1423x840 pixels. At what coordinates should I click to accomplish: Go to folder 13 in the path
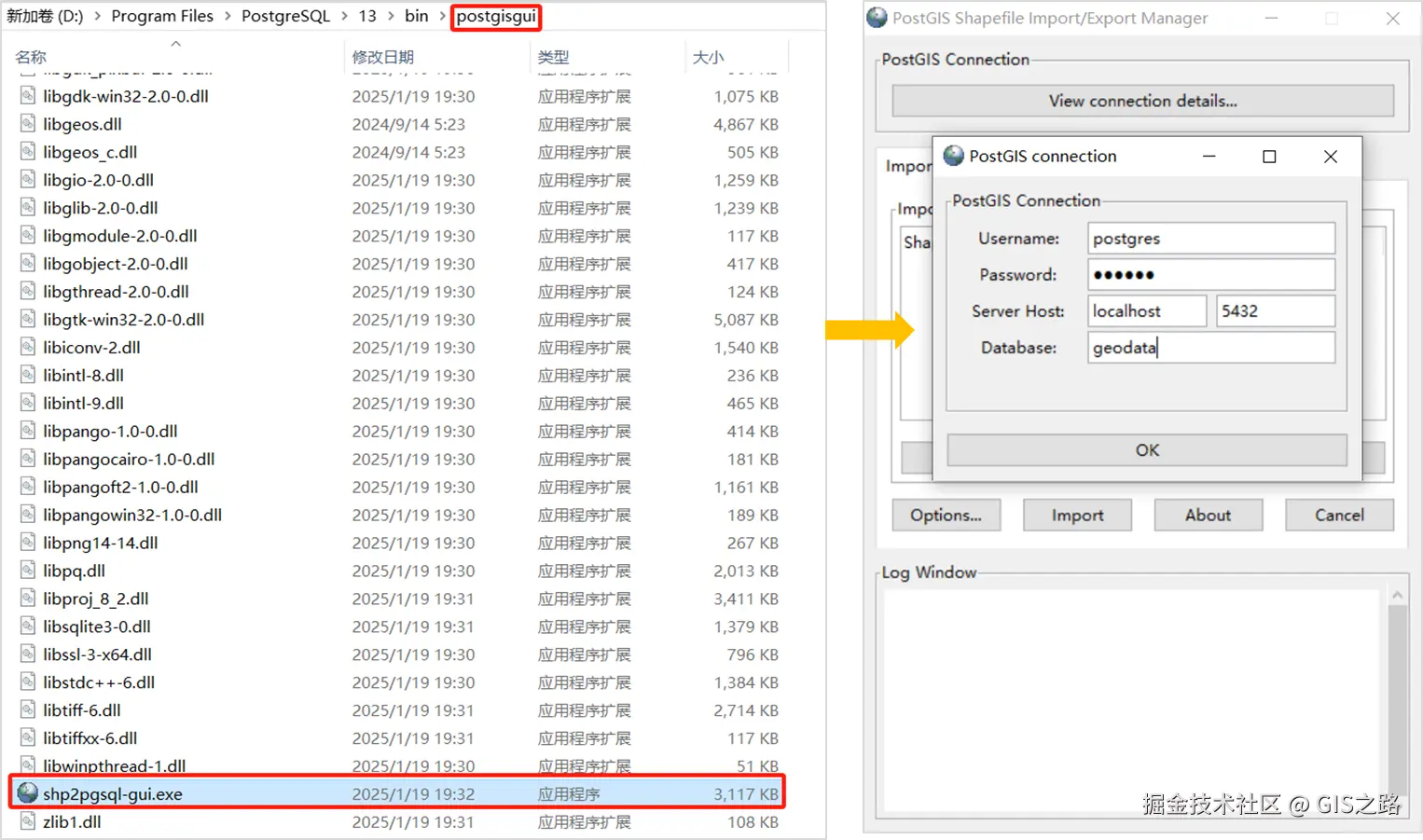point(367,17)
